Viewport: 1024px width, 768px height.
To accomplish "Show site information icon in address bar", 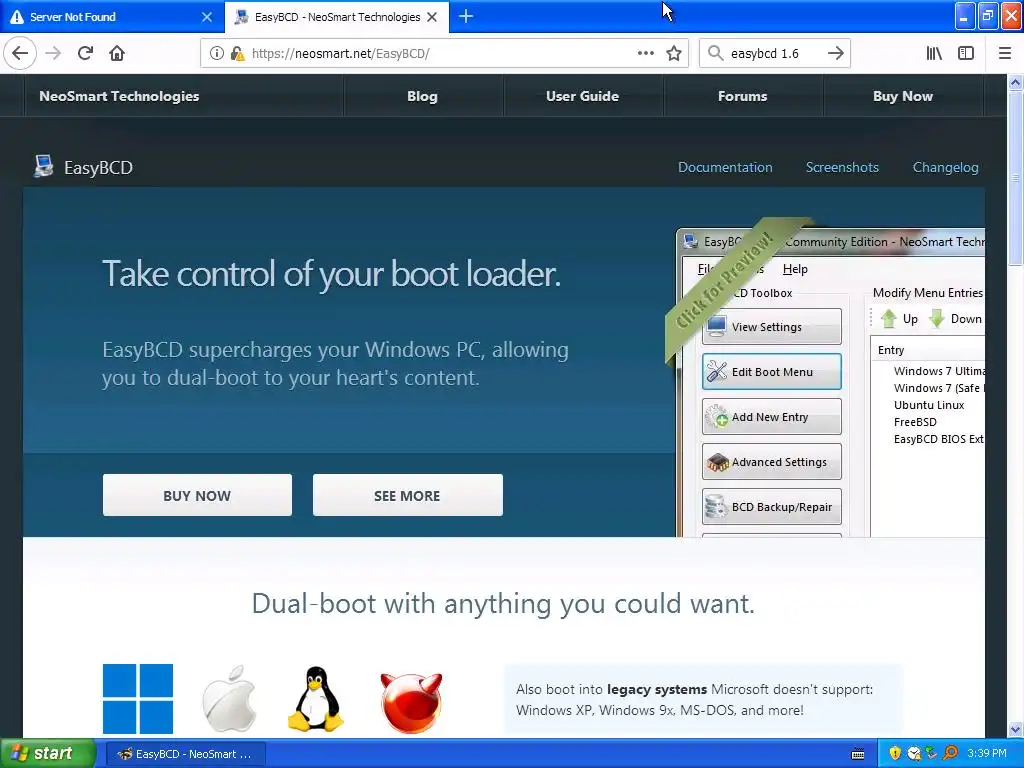I will [217, 54].
